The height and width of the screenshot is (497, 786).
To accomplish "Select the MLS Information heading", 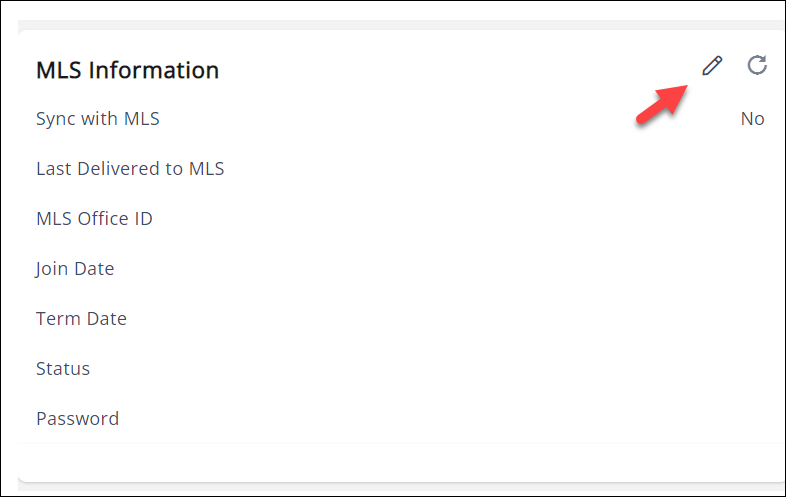I will pos(128,70).
